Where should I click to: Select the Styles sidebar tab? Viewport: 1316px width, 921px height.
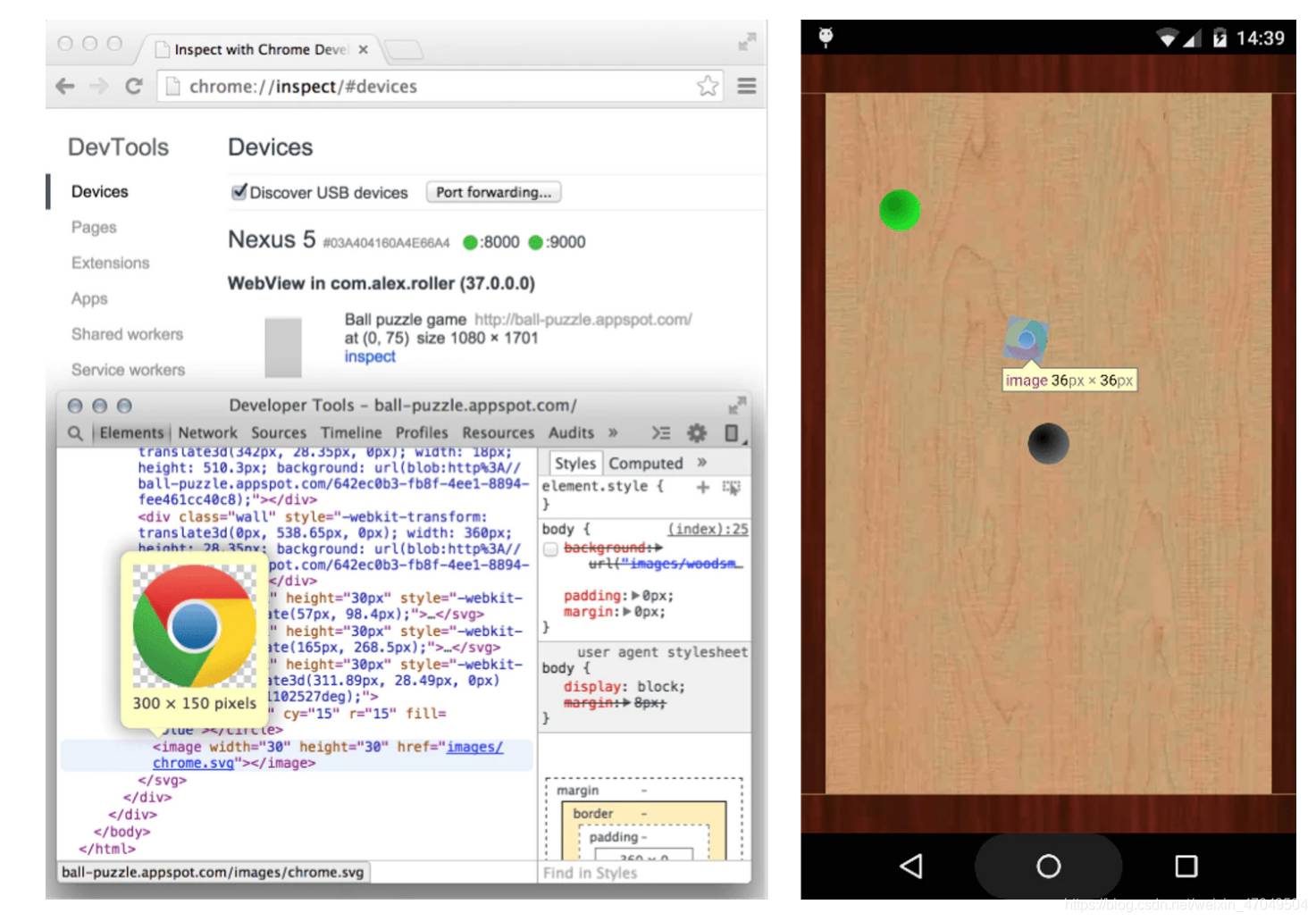tap(574, 464)
